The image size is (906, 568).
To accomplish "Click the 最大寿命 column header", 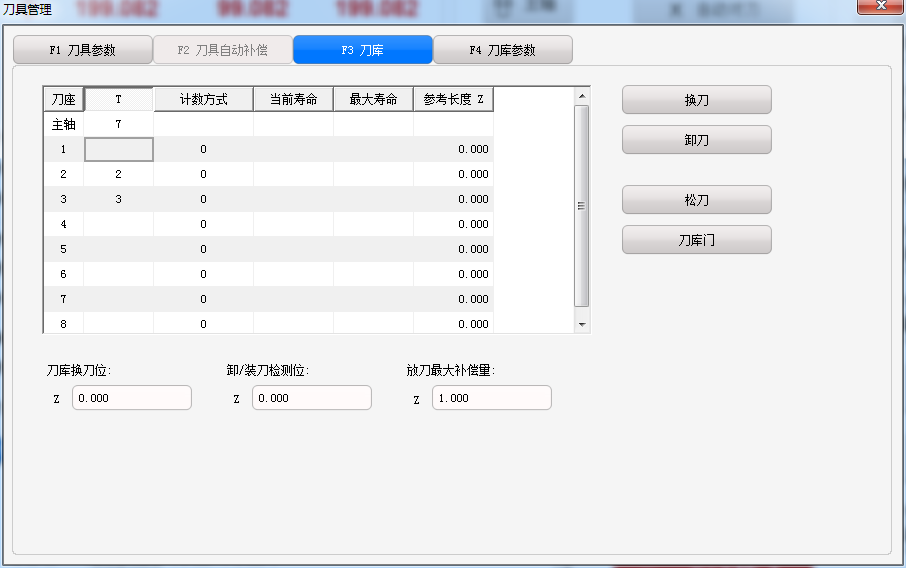I will 373,99.
